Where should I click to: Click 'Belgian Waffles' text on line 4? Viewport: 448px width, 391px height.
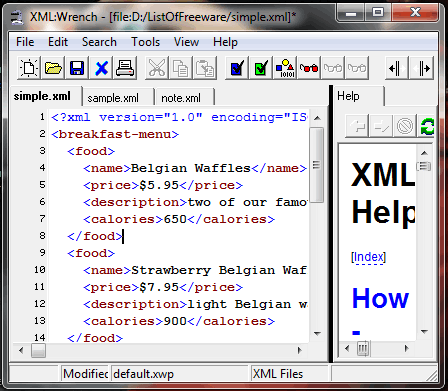coord(191,168)
